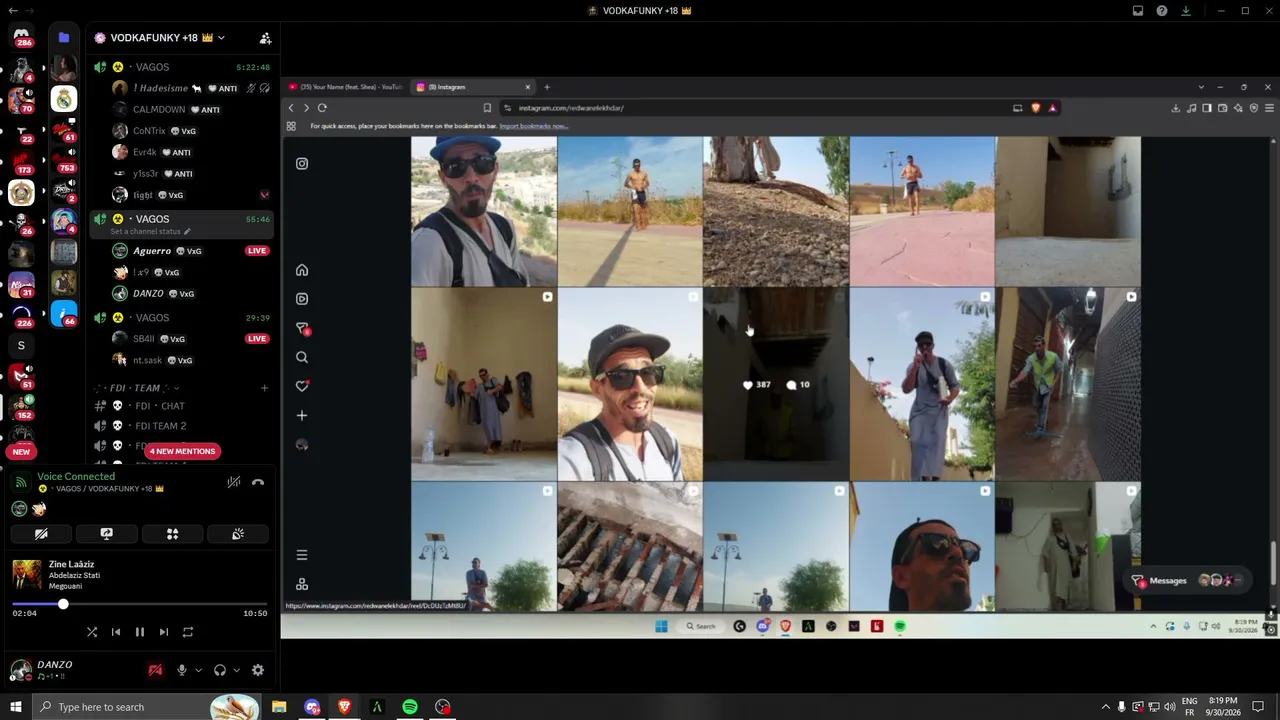Image resolution: width=1280 pixels, height=720 pixels.
Task: Open the soundboard button
Action: [238, 534]
